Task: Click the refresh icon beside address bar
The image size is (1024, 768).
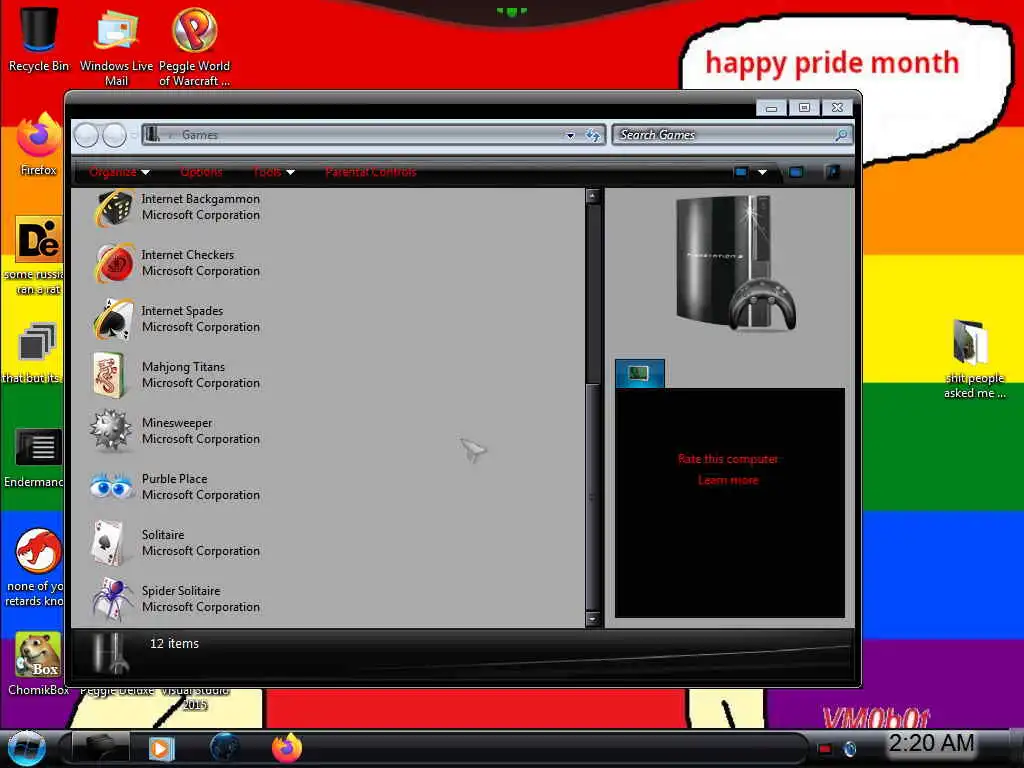Action: point(593,135)
